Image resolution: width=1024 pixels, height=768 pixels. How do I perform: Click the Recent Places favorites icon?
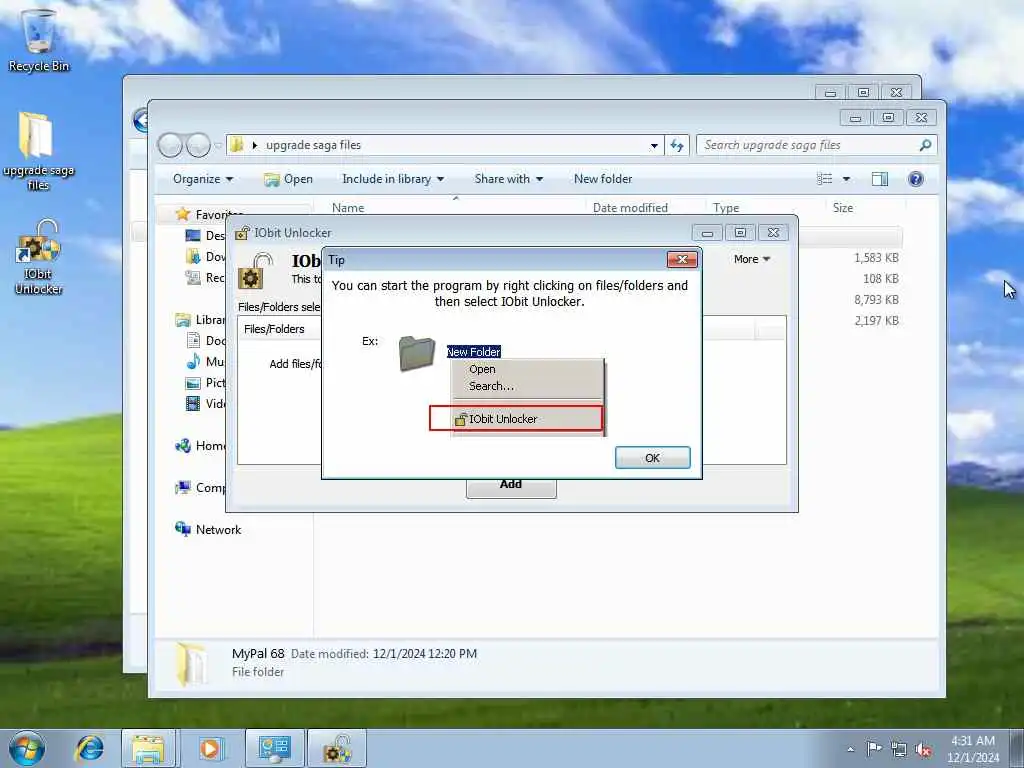193,278
